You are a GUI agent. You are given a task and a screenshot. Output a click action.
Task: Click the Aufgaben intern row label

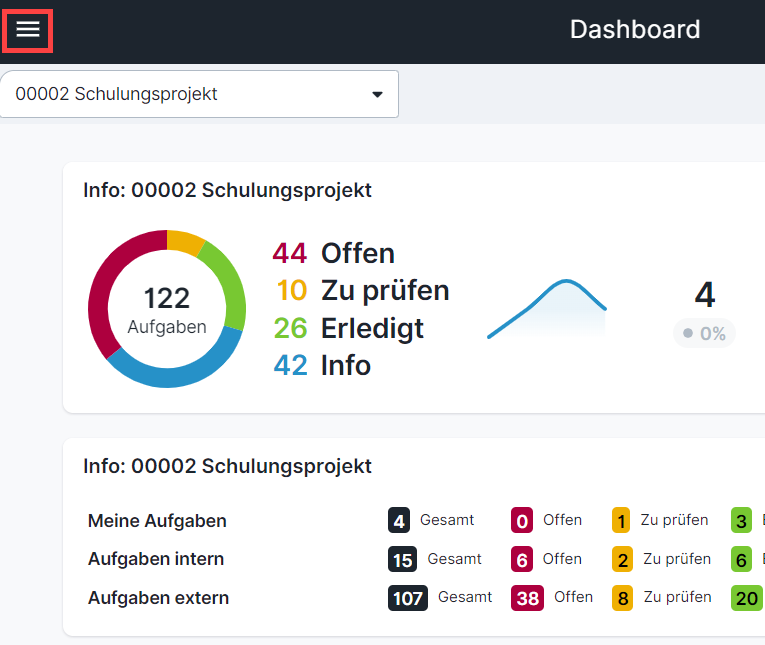(156, 559)
